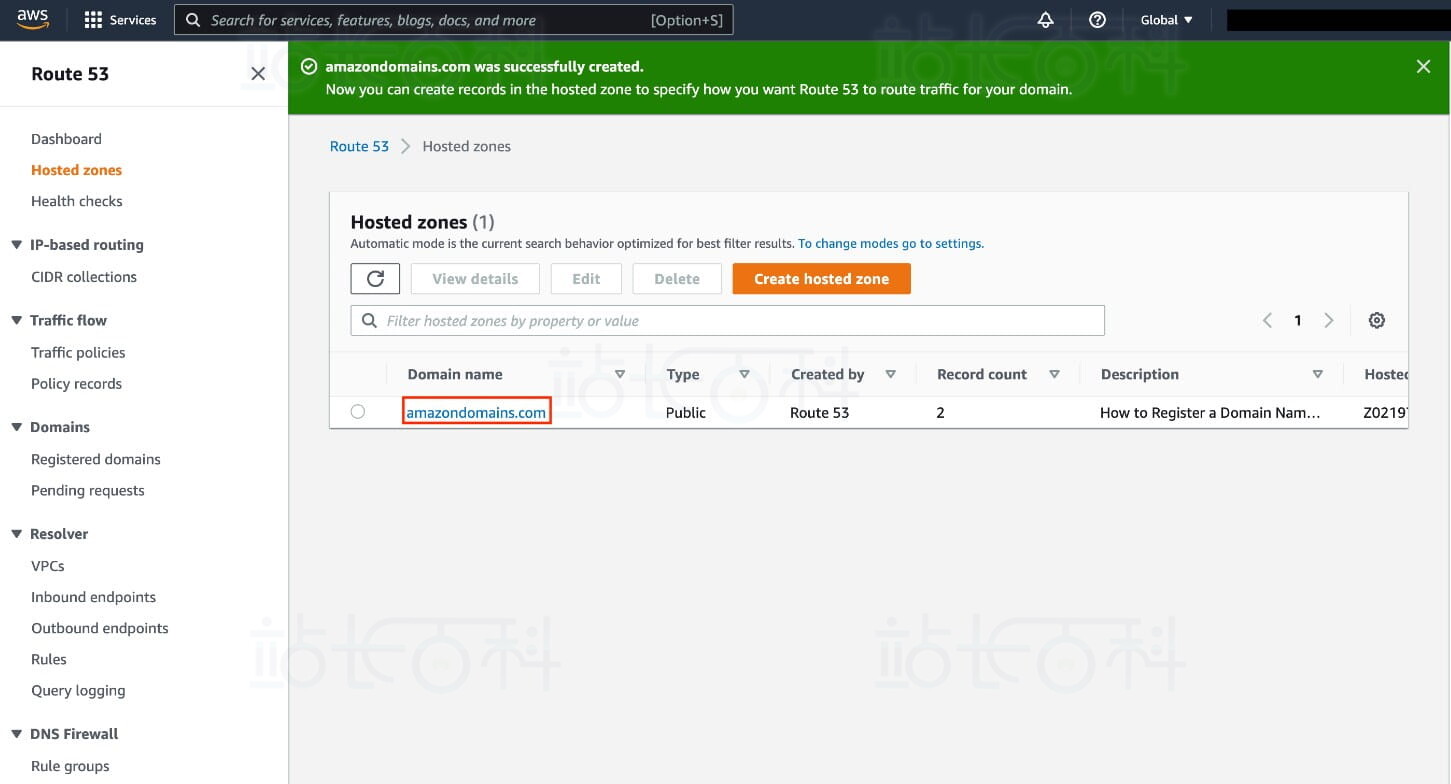Open Dashboard in the sidebar
This screenshot has width=1451, height=784.
(66, 139)
